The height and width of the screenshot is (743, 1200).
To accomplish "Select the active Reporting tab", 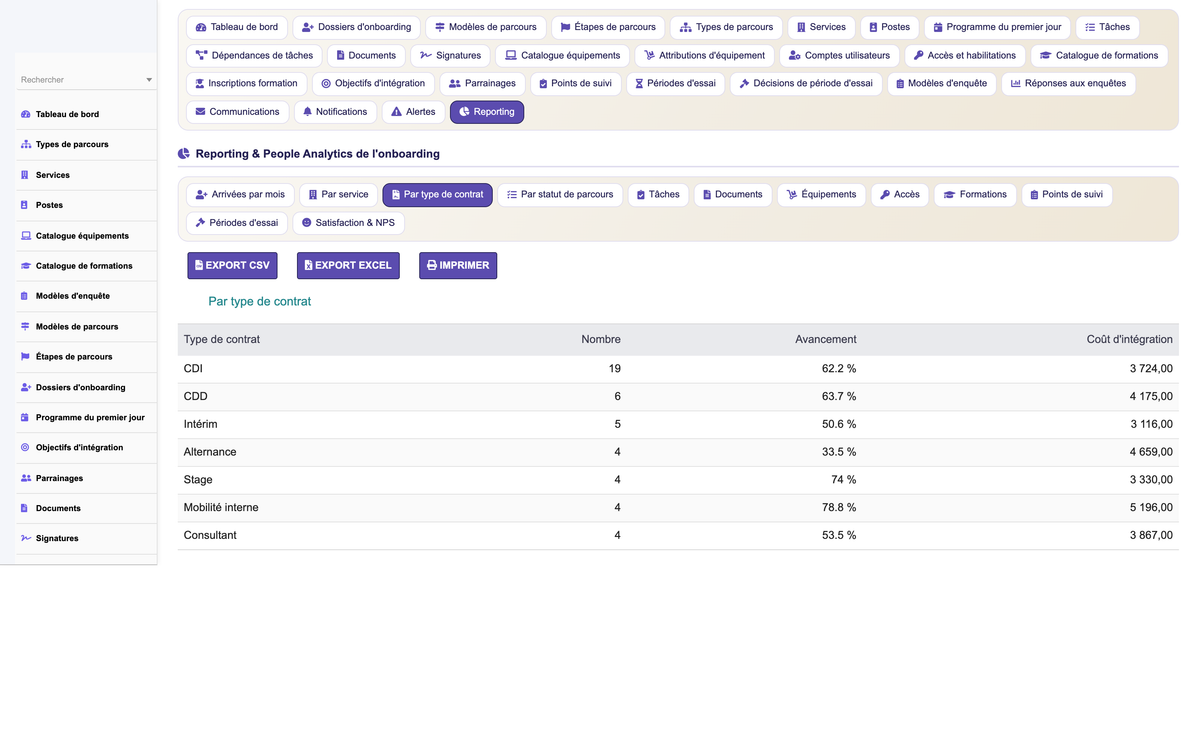I will coord(487,112).
